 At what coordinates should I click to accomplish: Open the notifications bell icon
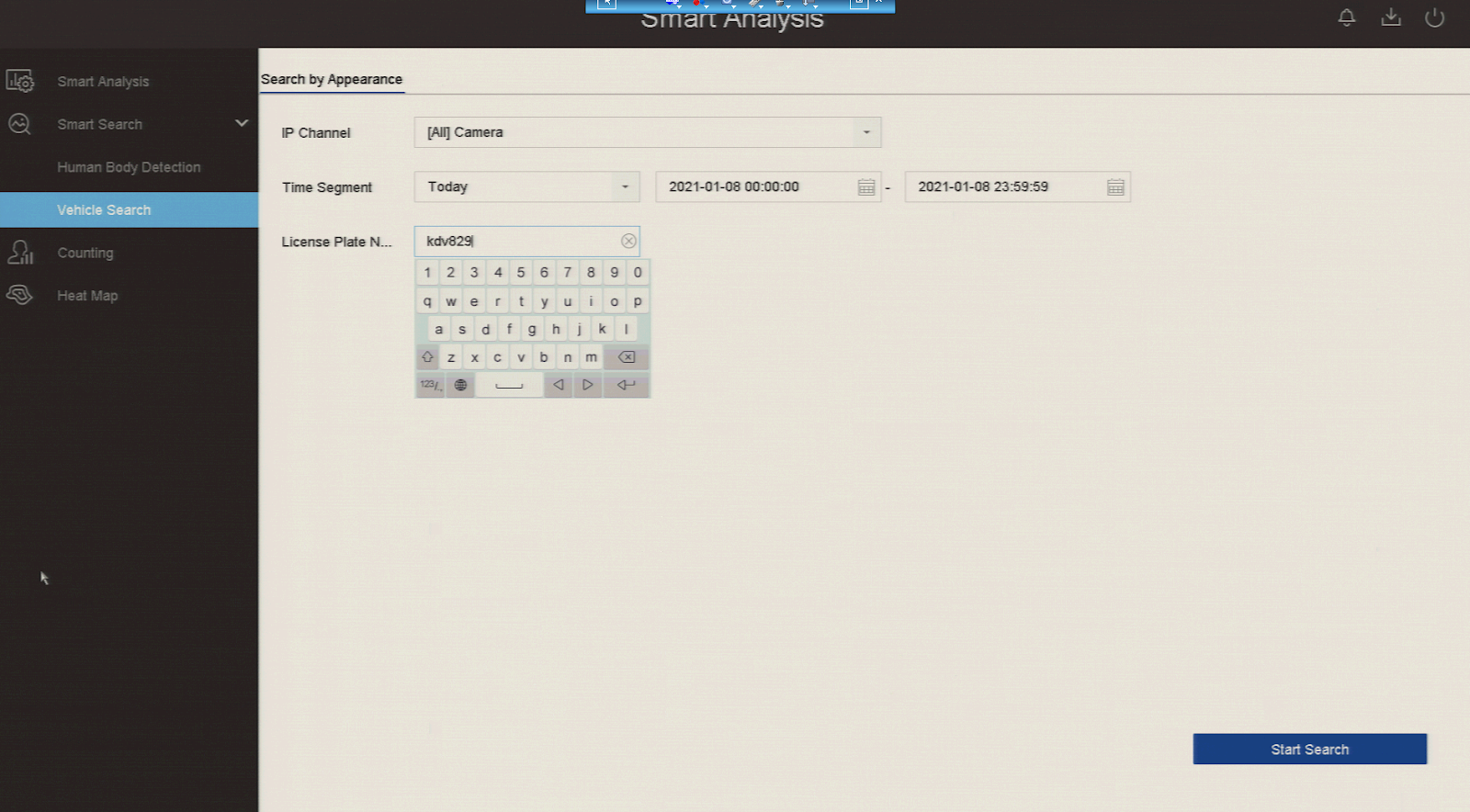click(1347, 17)
